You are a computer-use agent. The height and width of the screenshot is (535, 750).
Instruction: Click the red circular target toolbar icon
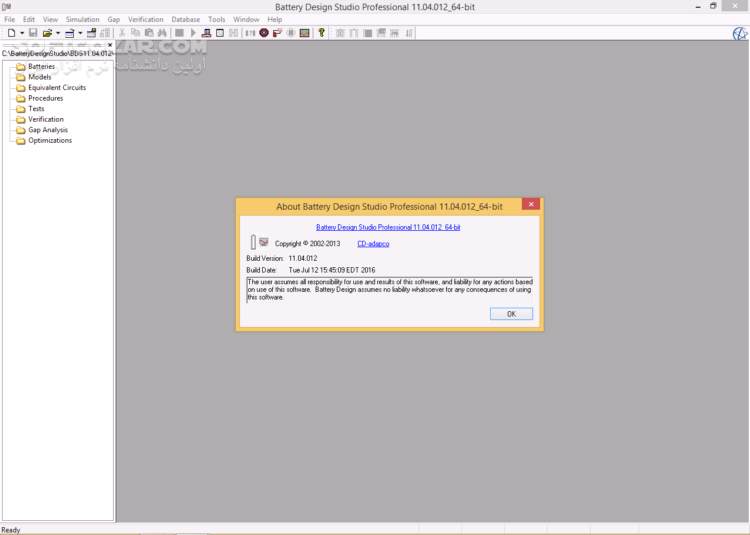click(263, 33)
